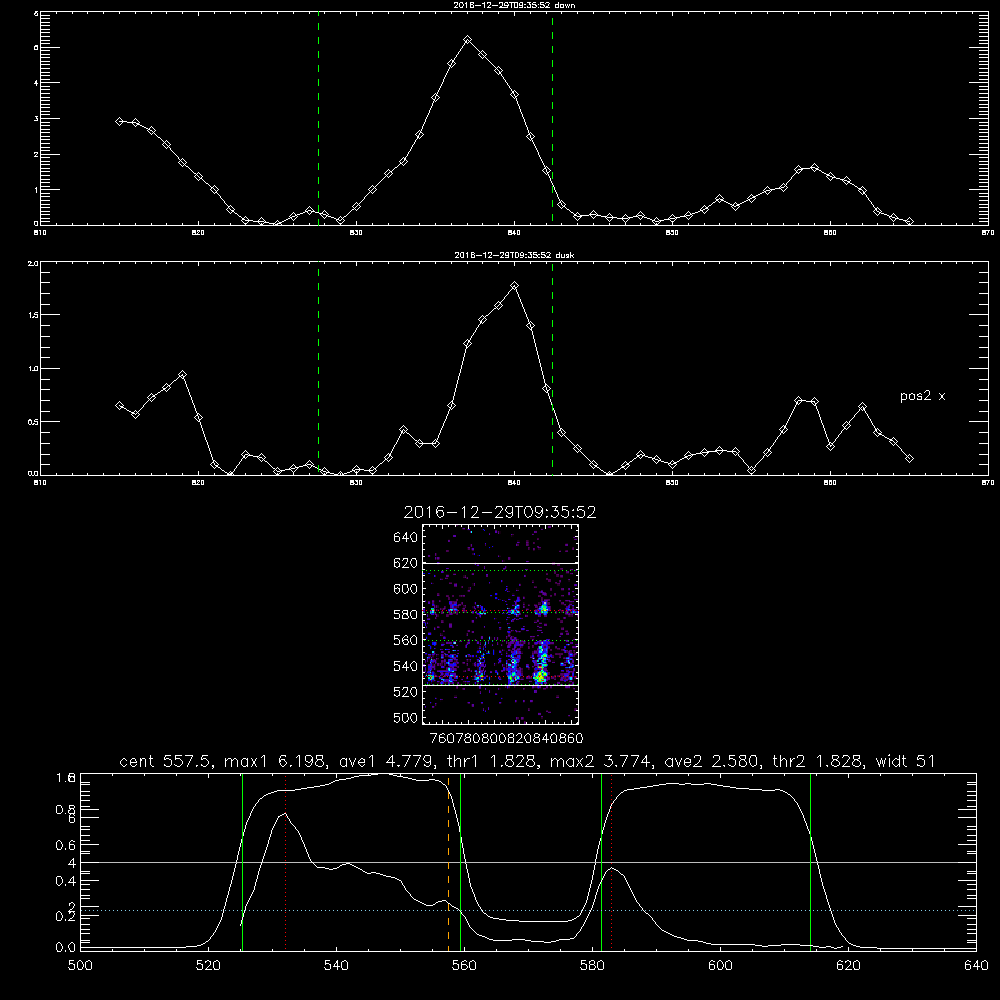Click the red dotted line near 532 in bottom plot

click(x=286, y=862)
